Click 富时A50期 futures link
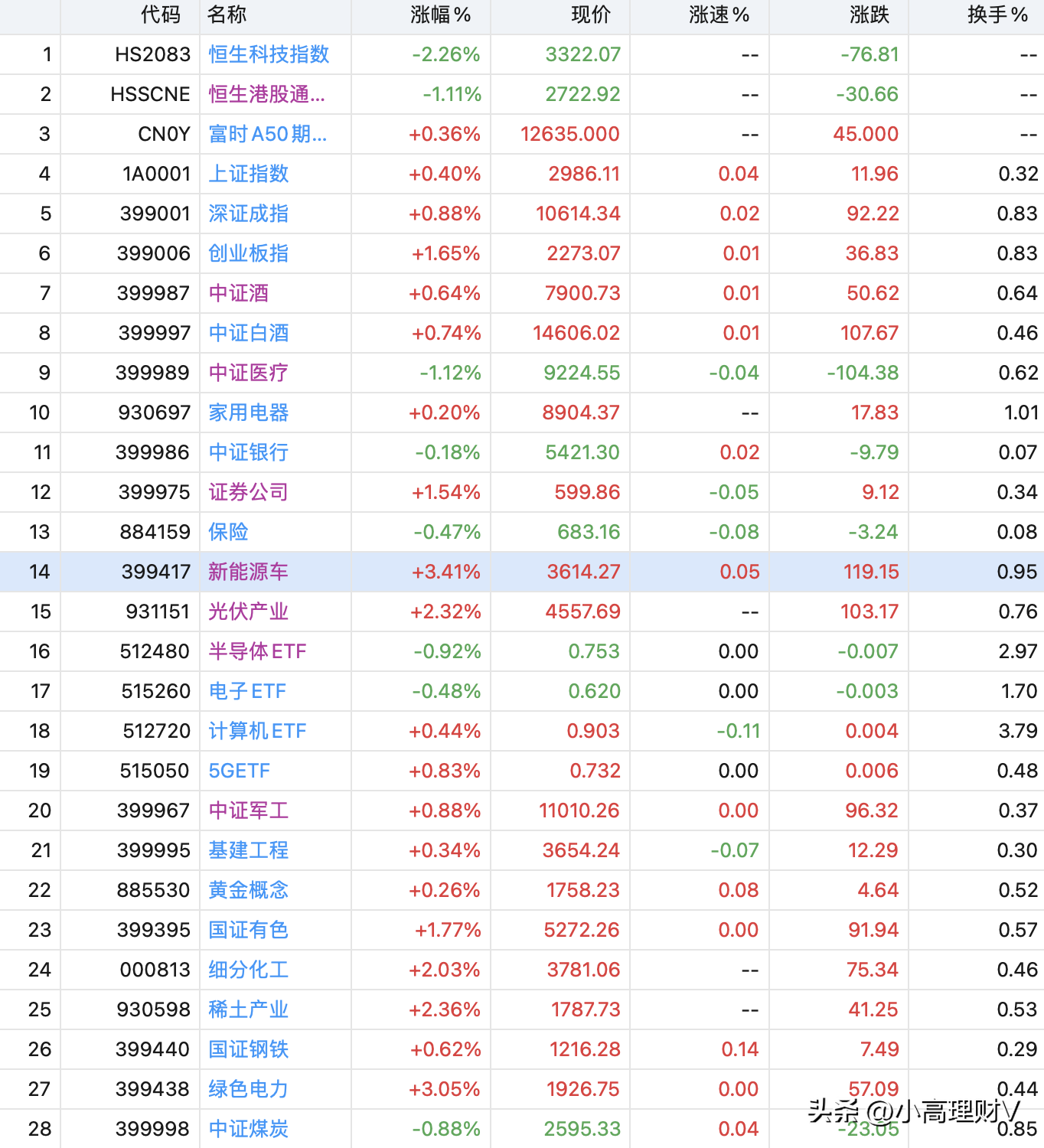This screenshot has width=1044, height=1148. click(x=267, y=134)
